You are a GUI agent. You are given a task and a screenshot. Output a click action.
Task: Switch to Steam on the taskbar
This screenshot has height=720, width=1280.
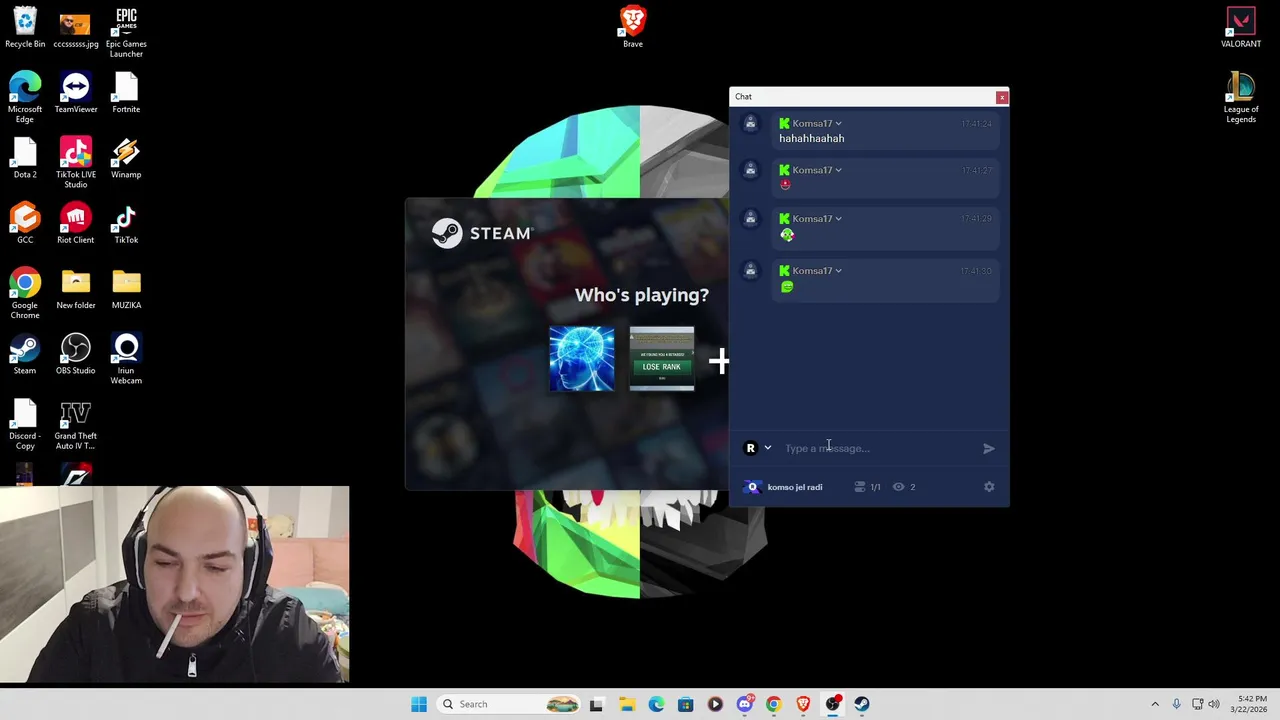[x=862, y=704]
